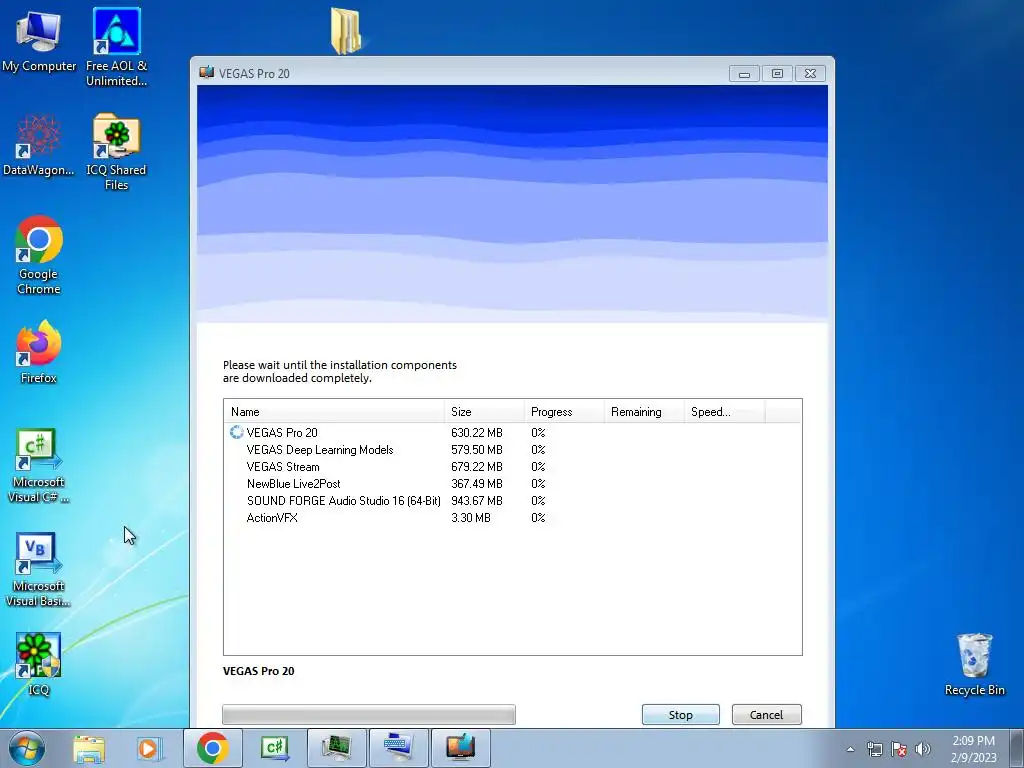Open volume control tray icon
Viewport: 1024px width, 768px height.
pos(923,749)
